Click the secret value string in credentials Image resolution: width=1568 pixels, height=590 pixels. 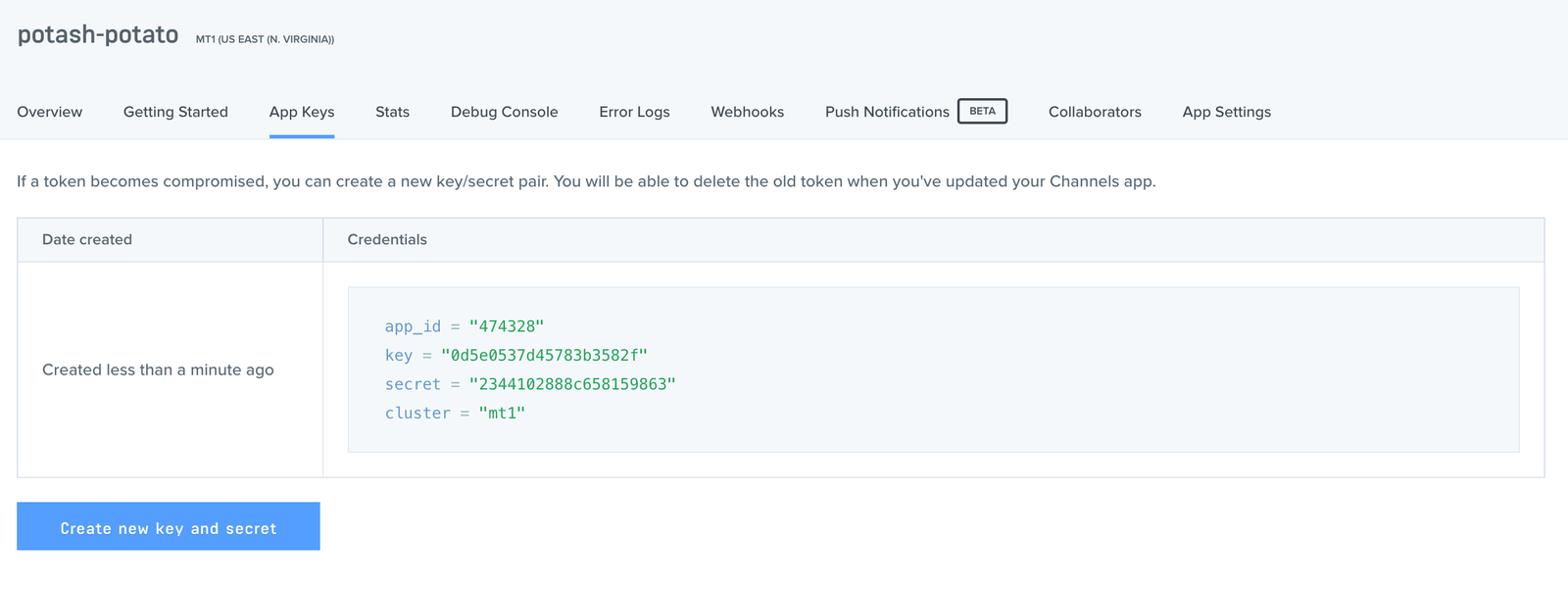[572, 384]
